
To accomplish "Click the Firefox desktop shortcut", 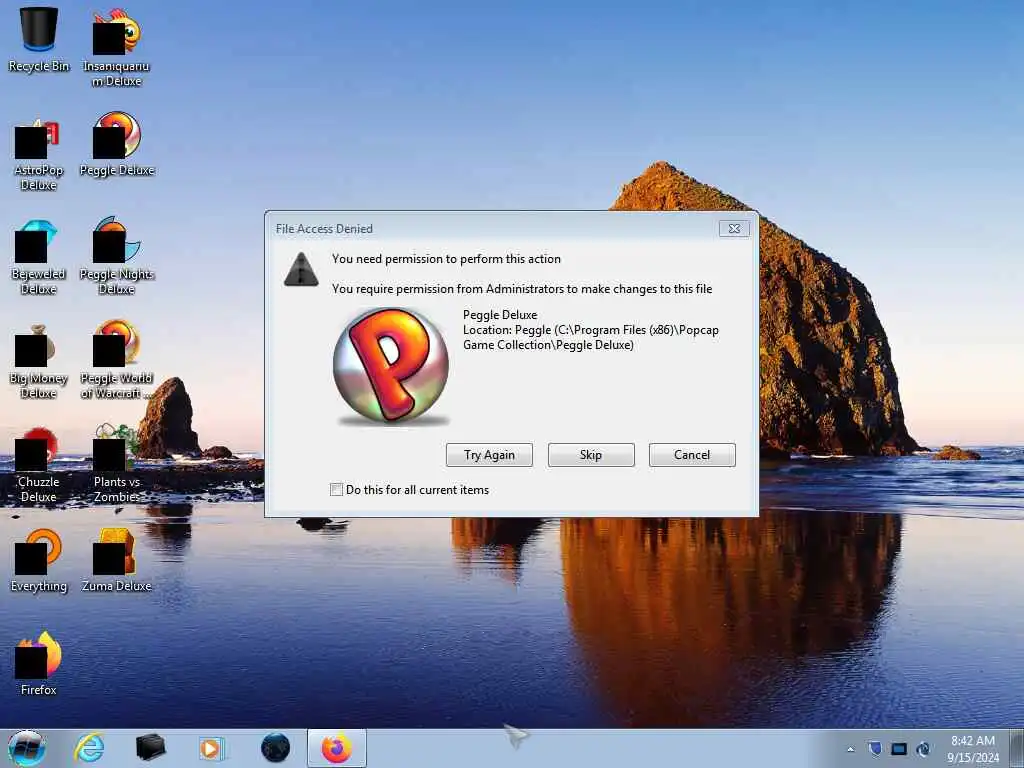I will pos(39,664).
